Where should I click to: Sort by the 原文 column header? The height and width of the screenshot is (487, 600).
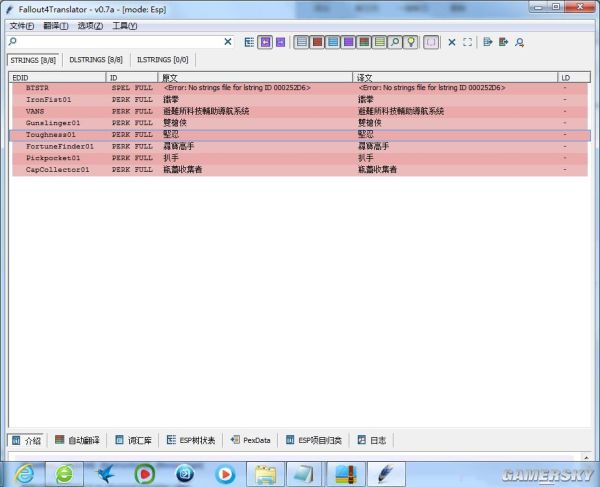point(255,78)
